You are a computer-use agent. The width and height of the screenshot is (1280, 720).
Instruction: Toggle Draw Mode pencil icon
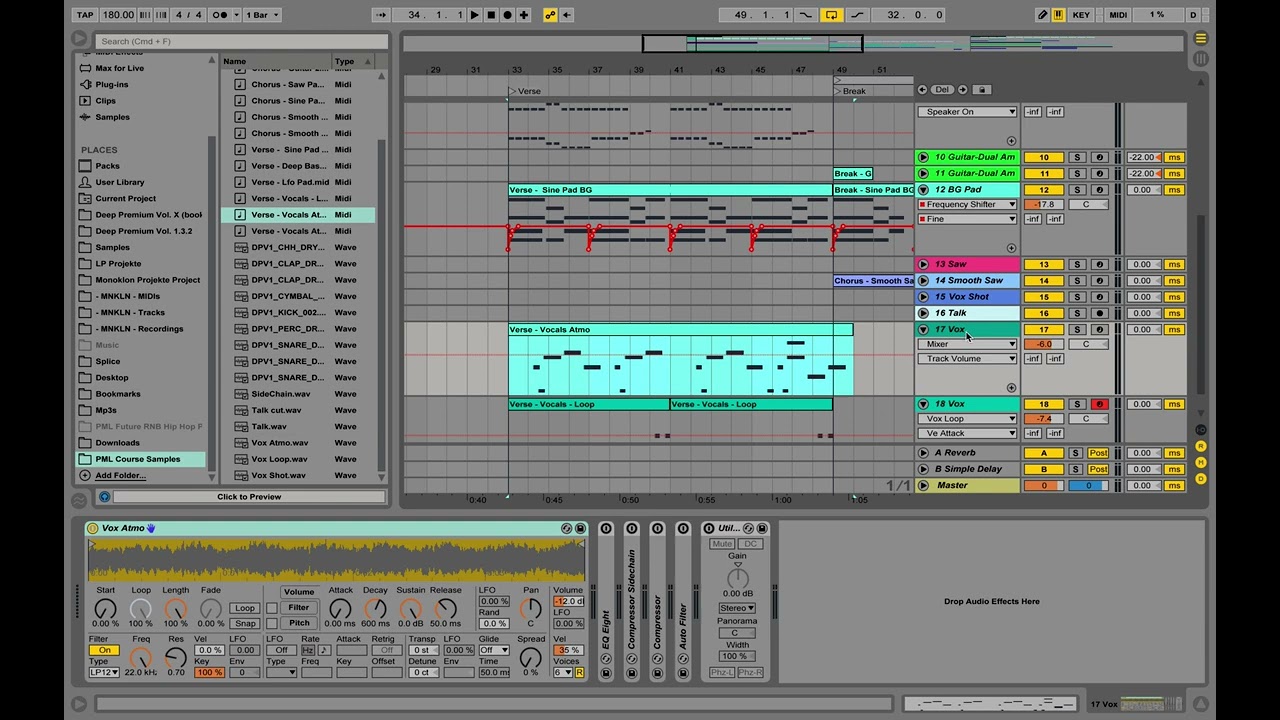coord(1043,15)
